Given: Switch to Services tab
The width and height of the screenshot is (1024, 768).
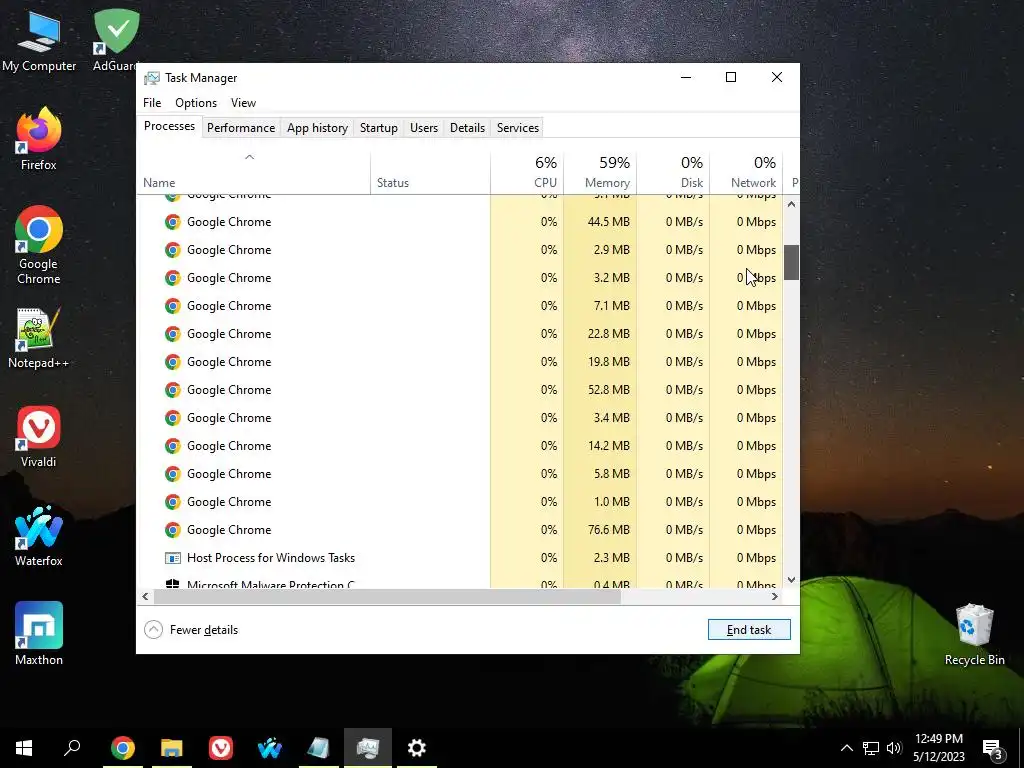Looking at the screenshot, I should click(x=518, y=128).
